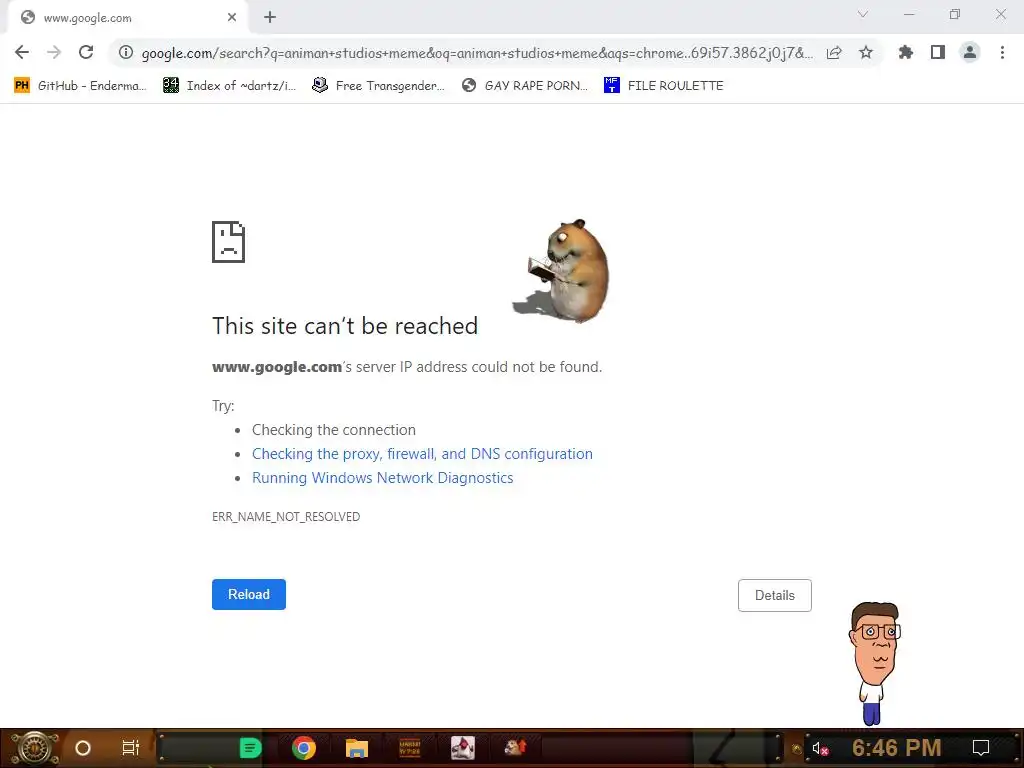This screenshot has width=1024, height=768.
Task: Close the www.google.com tab
Action: [x=232, y=18]
